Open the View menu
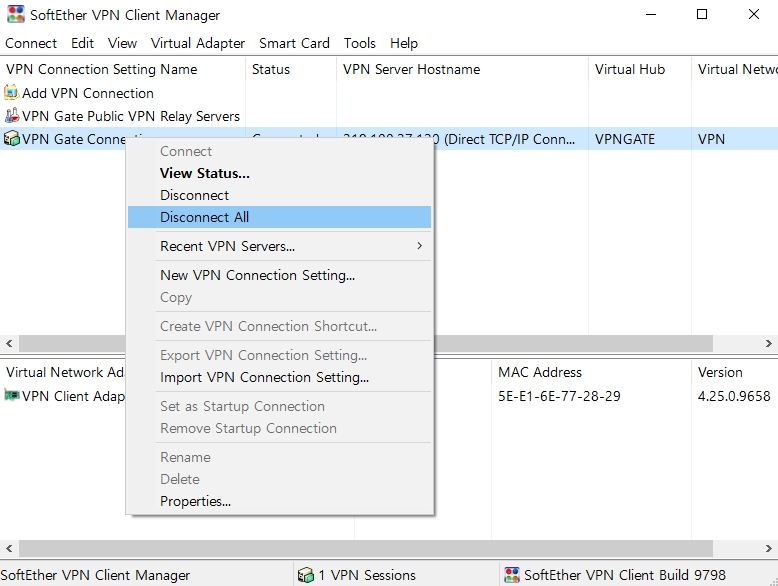The image size is (778, 586). [x=122, y=43]
